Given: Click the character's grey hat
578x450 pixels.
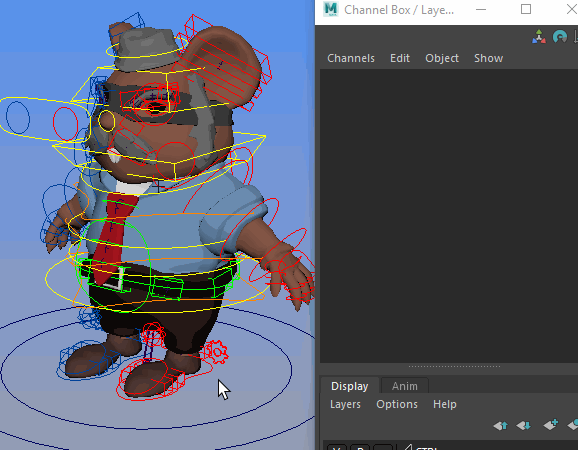Looking at the screenshot, I should tap(147, 50).
